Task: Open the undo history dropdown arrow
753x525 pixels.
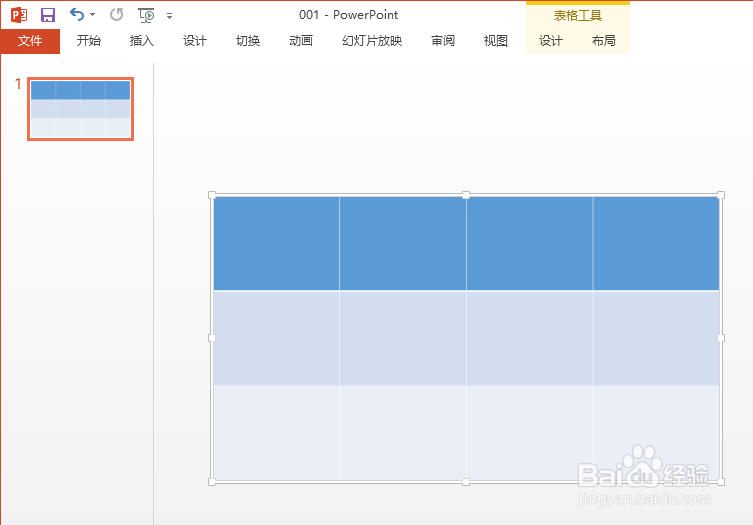Action: tap(93, 15)
